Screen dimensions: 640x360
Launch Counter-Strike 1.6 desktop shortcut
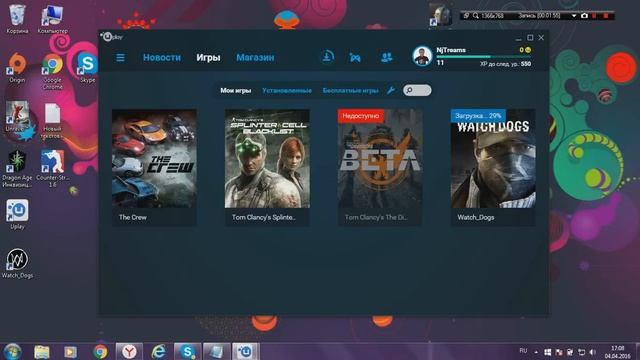coord(52,169)
